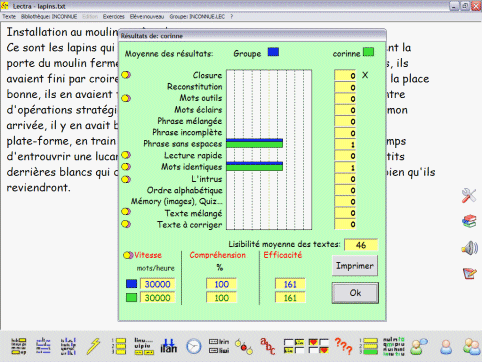The width and height of the screenshot is (482, 362).
Task: Click the red abc Ordre alphabétique icon
Action: point(268,346)
